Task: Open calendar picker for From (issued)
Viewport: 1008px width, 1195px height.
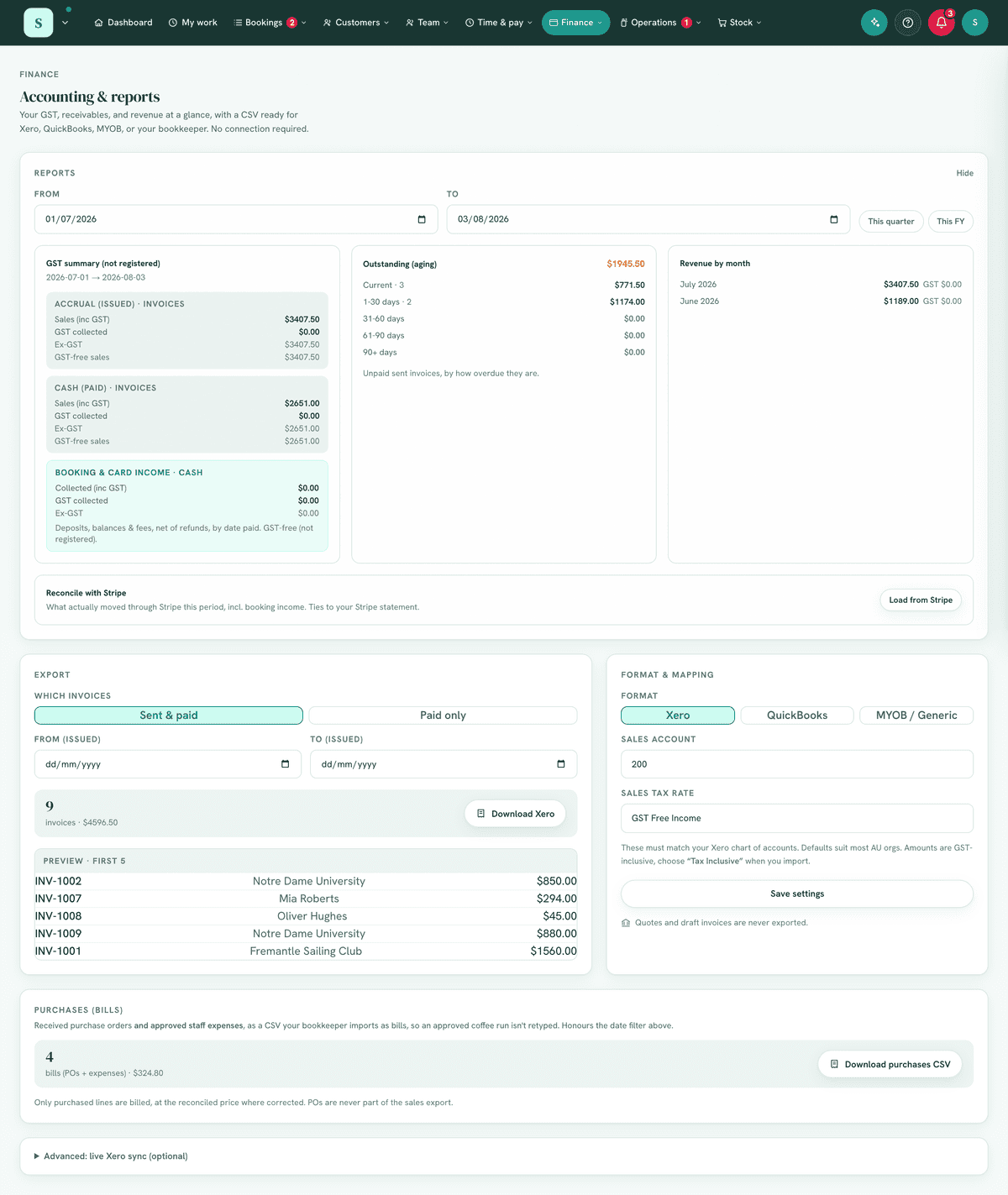Action: tap(286, 764)
